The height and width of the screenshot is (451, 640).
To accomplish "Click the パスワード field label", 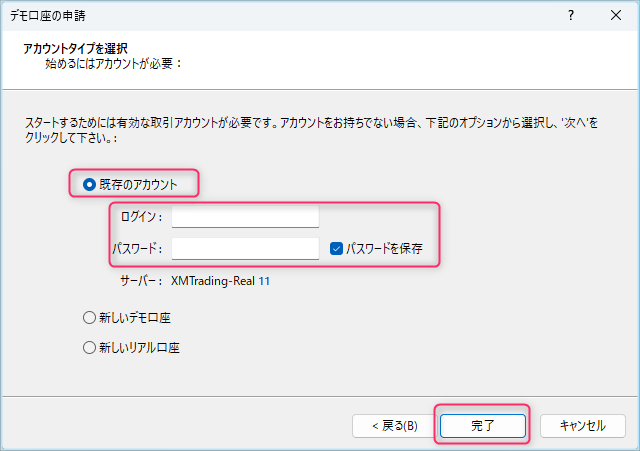I will 138,249.
